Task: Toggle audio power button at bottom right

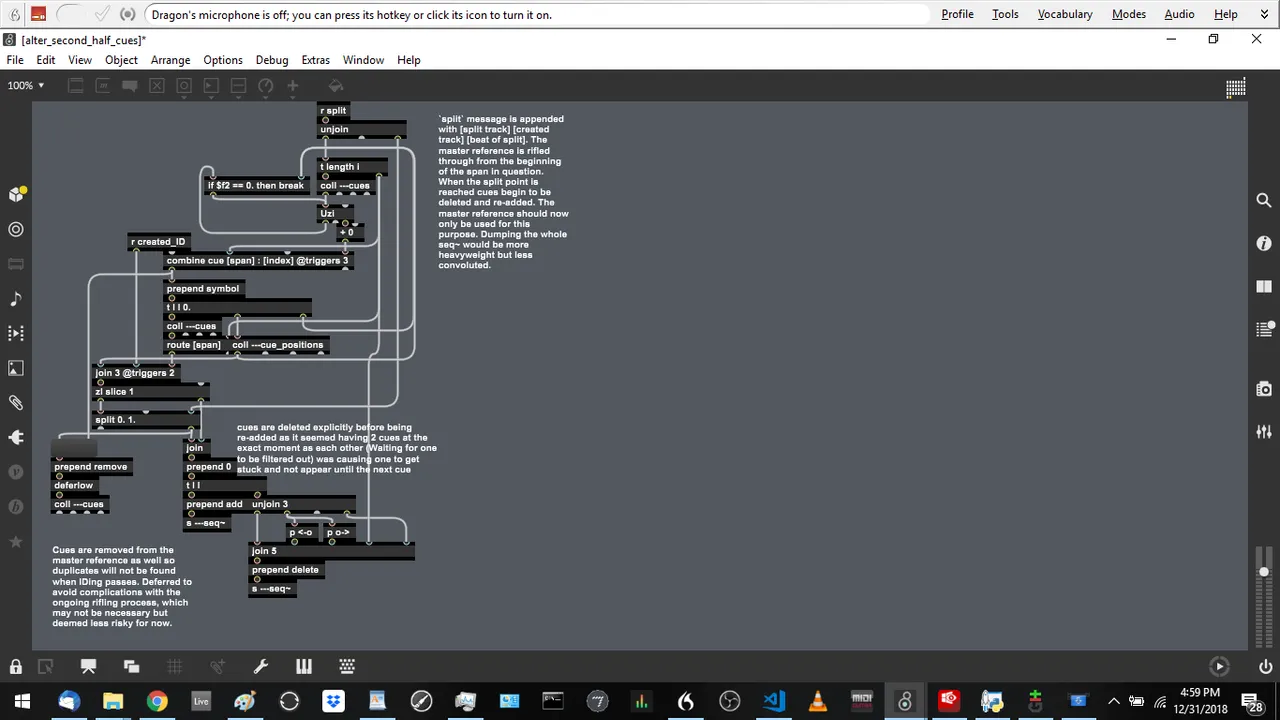Action: coord(1264,667)
